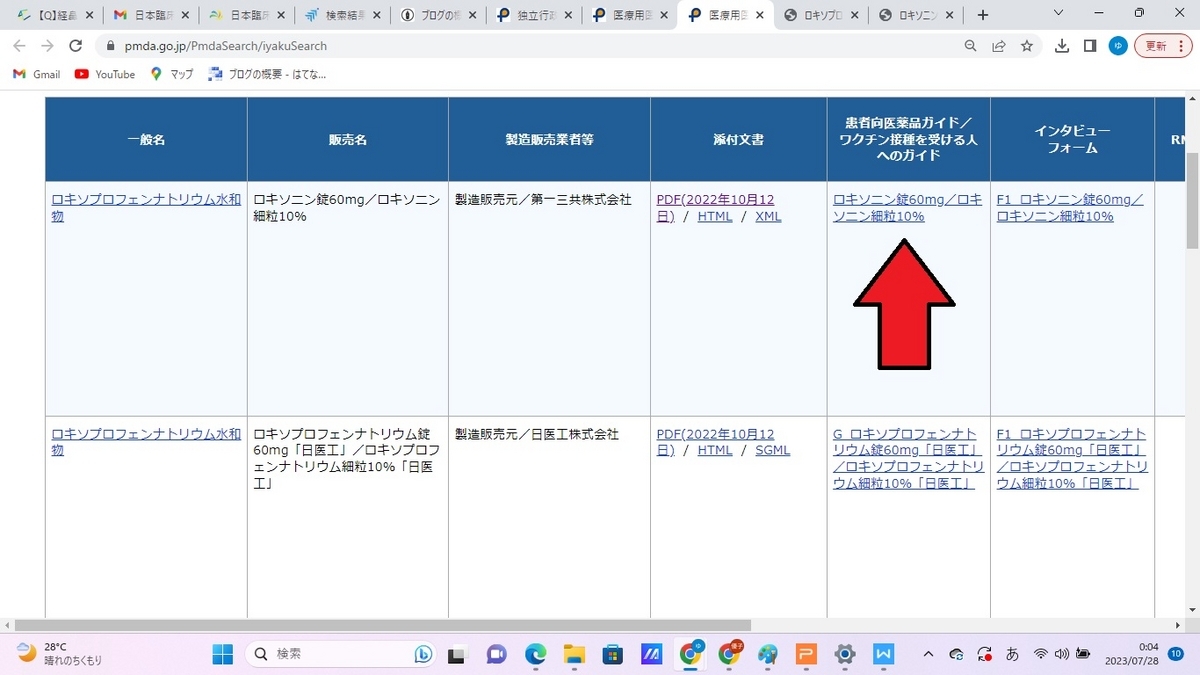Click the 販売名 column header
The height and width of the screenshot is (675, 1200).
pyautogui.click(x=348, y=139)
